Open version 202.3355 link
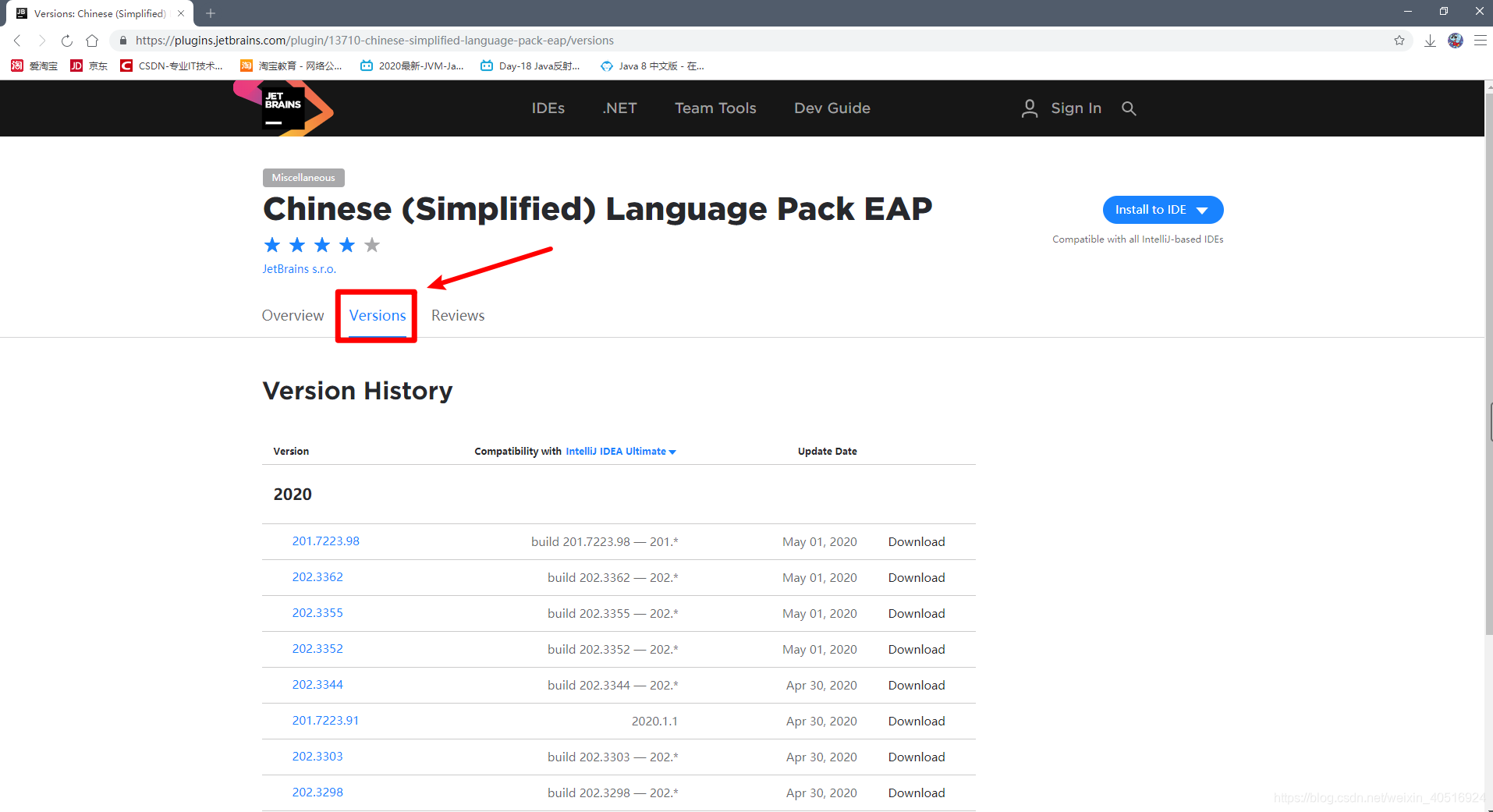Image resolution: width=1493 pixels, height=812 pixels. click(317, 613)
